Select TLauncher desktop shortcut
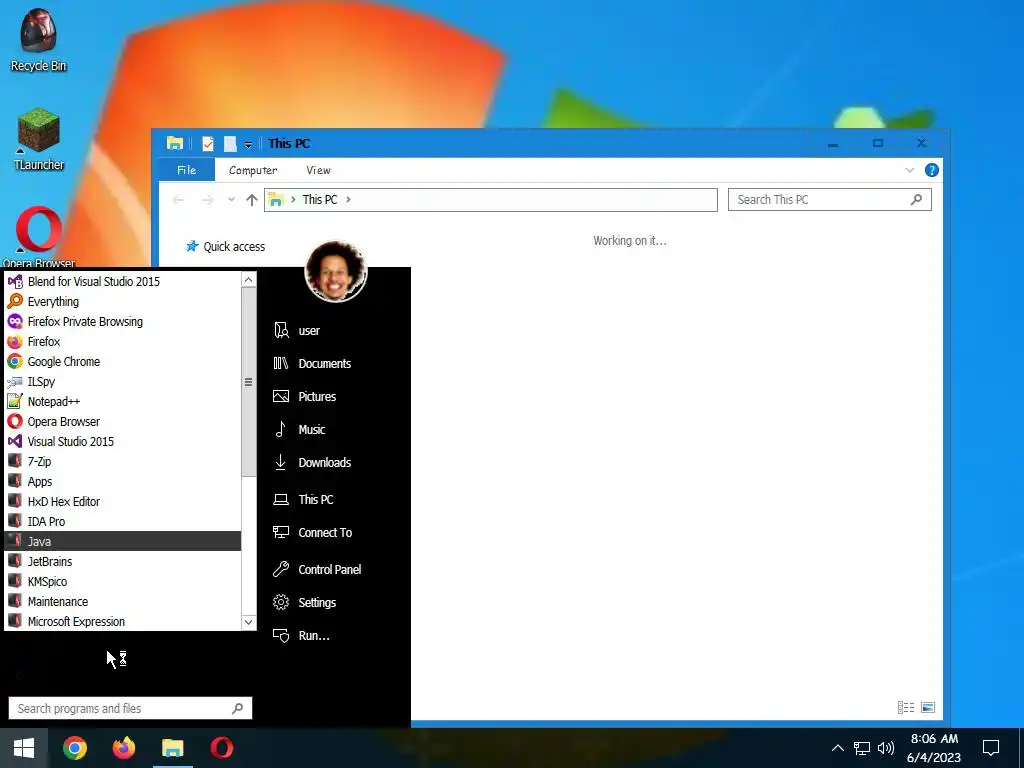Image resolution: width=1024 pixels, height=768 pixels. pos(39,140)
